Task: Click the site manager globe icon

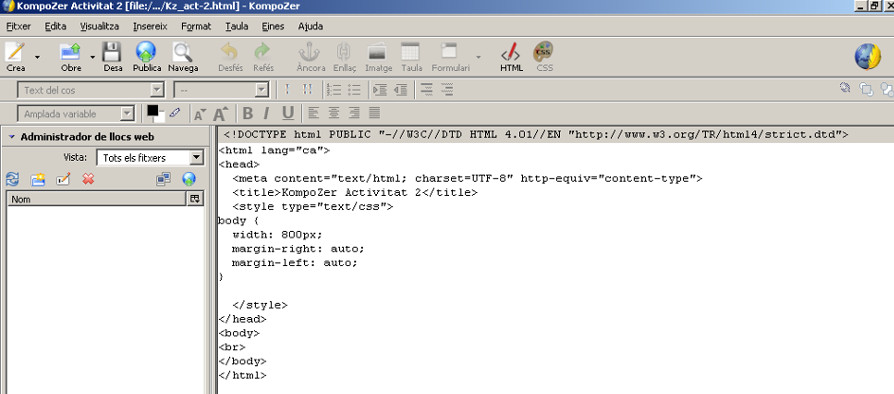Action: (x=189, y=180)
